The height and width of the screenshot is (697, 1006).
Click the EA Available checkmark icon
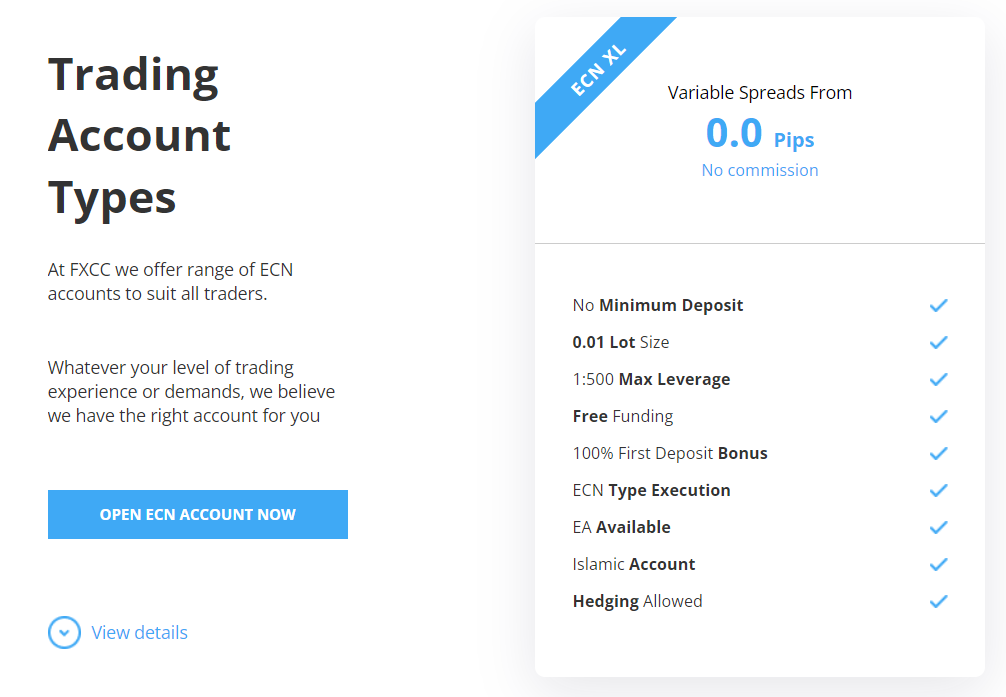point(939,528)
